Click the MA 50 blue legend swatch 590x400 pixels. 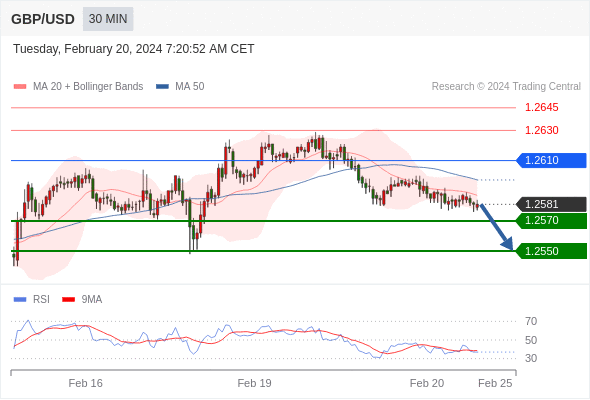click(162, 87)
